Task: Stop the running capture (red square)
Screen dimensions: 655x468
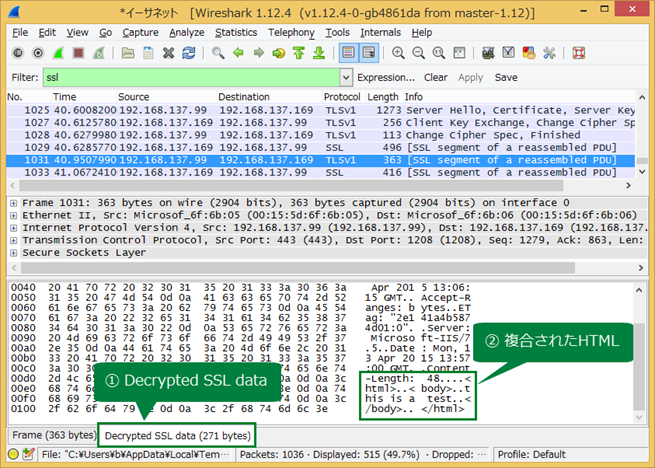Action: coord(78,53)
